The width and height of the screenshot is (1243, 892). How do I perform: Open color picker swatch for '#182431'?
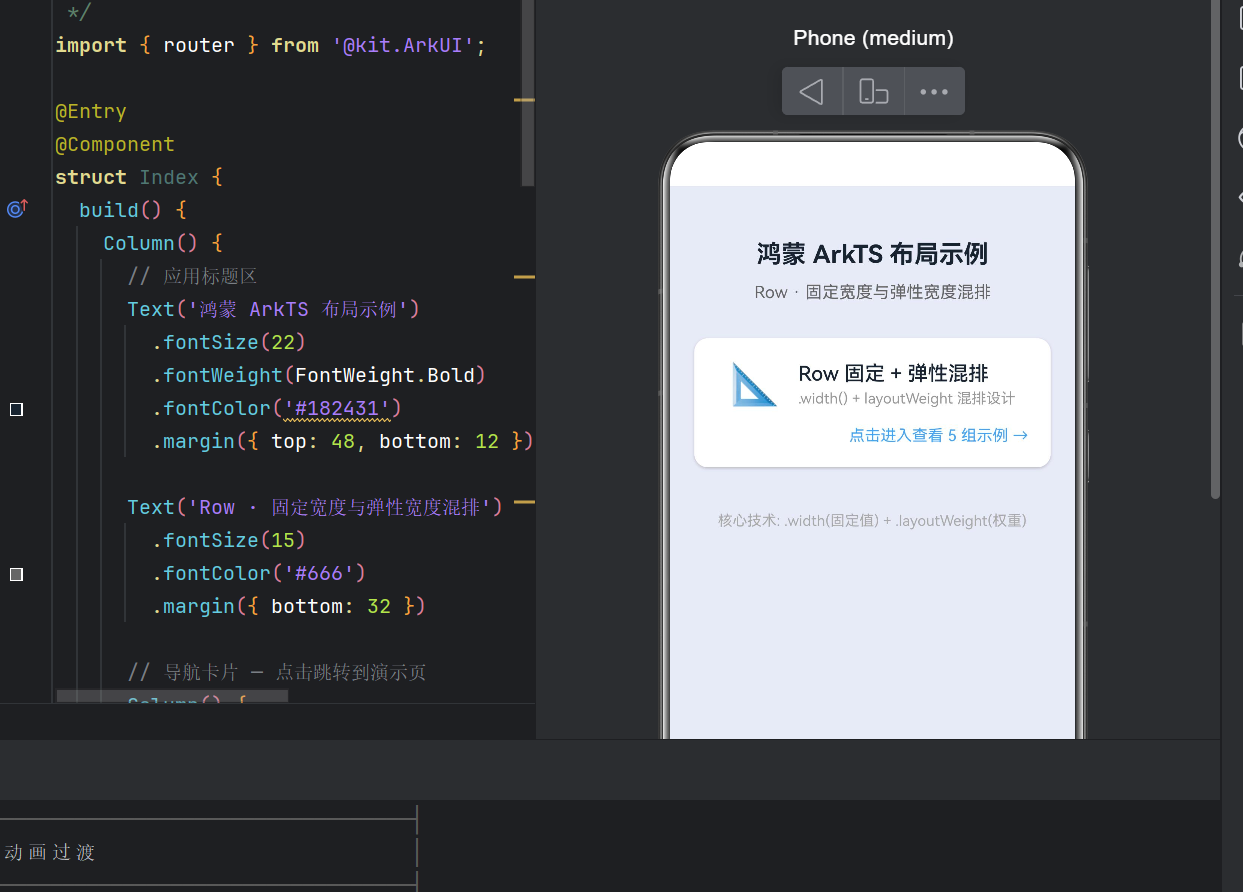[16, 409]
